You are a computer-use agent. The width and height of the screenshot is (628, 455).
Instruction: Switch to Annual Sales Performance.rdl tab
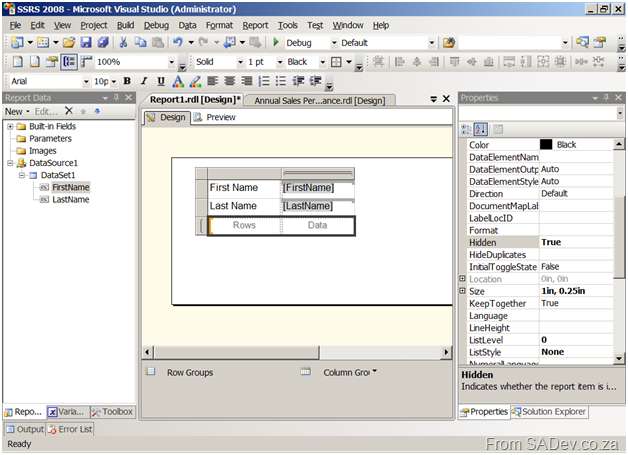(x=320, y=101)
